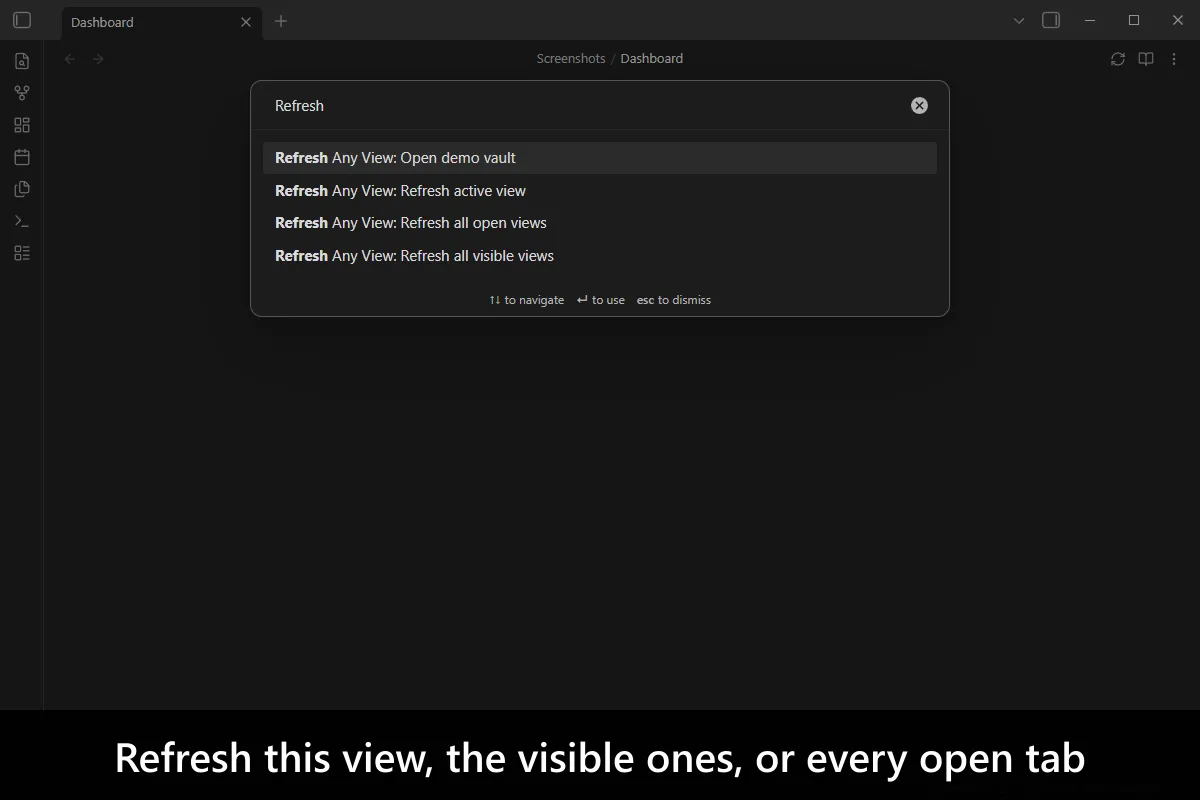Click Dashboard title in breadcrumb
1200x800 pixels.
click(x=652, y=59)
